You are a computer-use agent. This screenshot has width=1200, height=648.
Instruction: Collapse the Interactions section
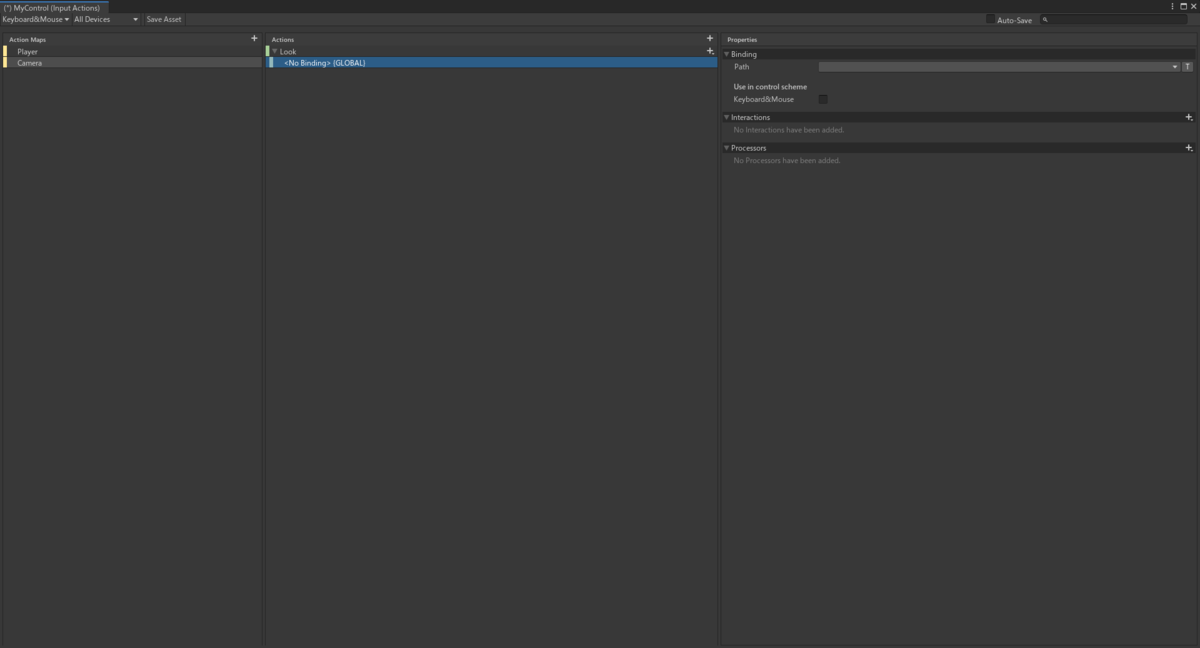727,117
